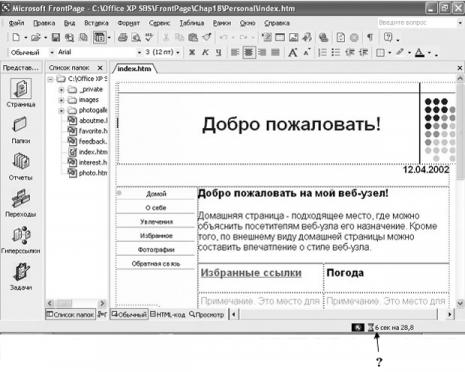Viewport: 465px width, 372px height.
Task: Toggle center text alignment
Action: (x=249, y=53)
